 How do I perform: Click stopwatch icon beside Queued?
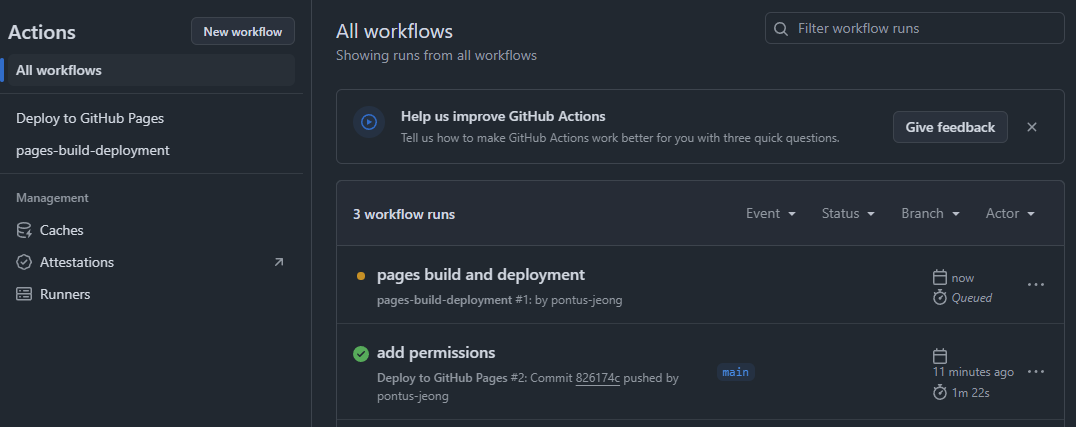point(940,297)
